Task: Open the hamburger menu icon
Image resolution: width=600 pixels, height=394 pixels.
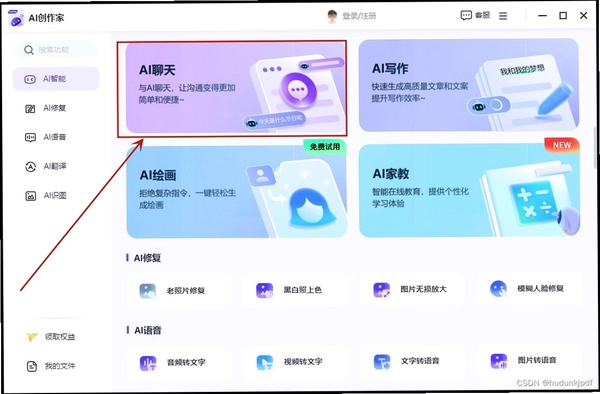Action: (x=503, y=16)
